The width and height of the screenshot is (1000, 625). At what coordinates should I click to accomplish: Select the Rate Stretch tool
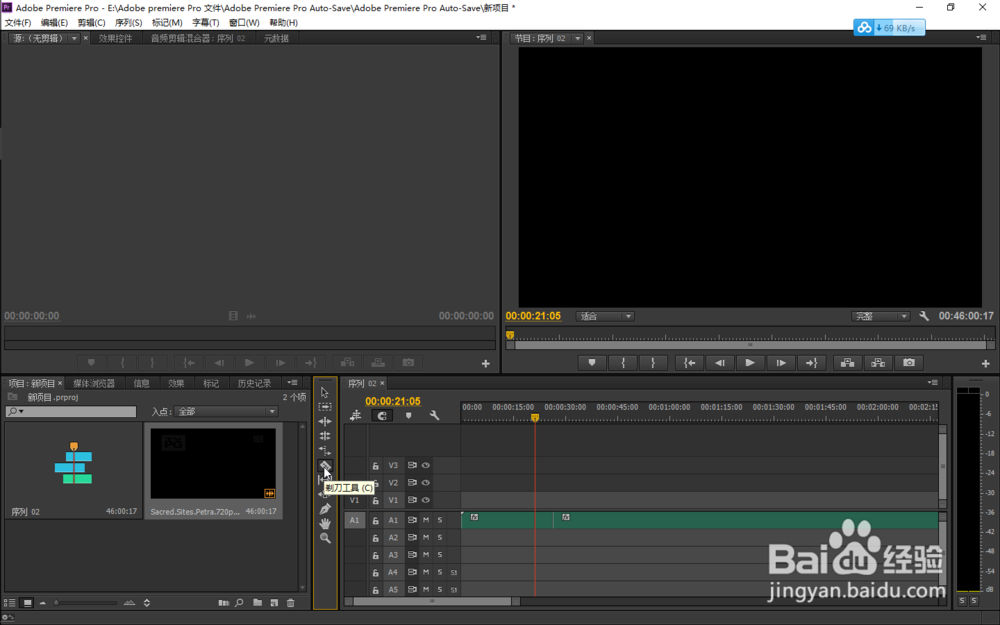(325, 450)
